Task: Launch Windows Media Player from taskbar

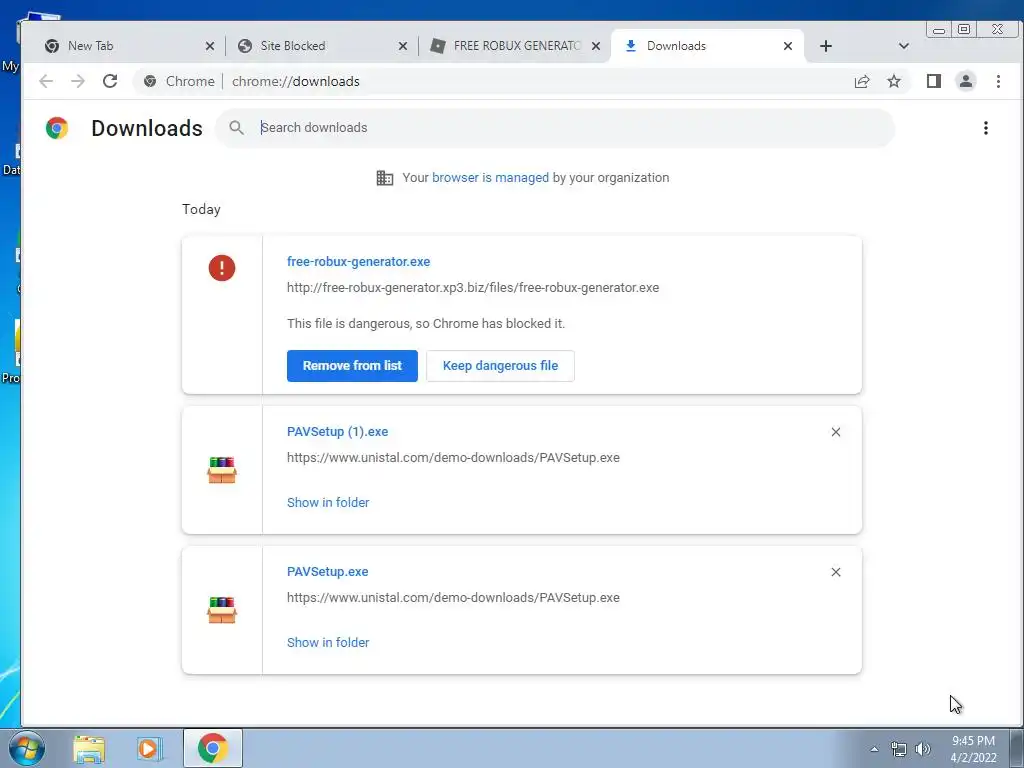Action: (150, 749)
